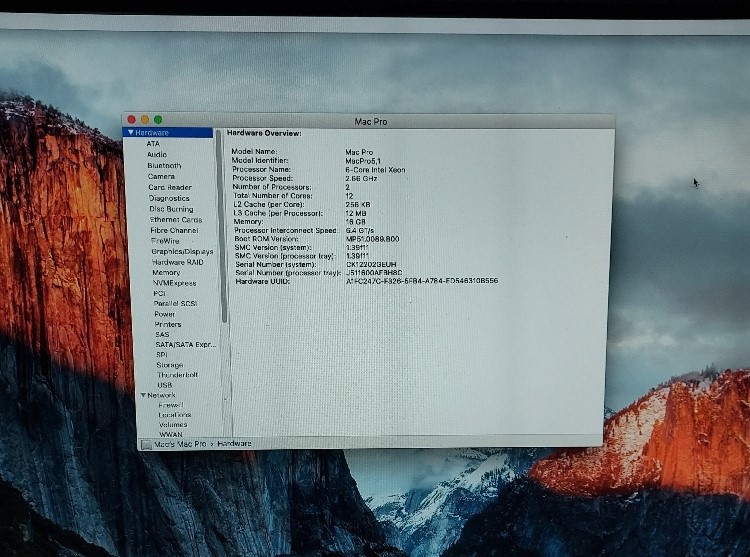Open the Bluetooth section
750x557 pixels.
click(164, 165)
